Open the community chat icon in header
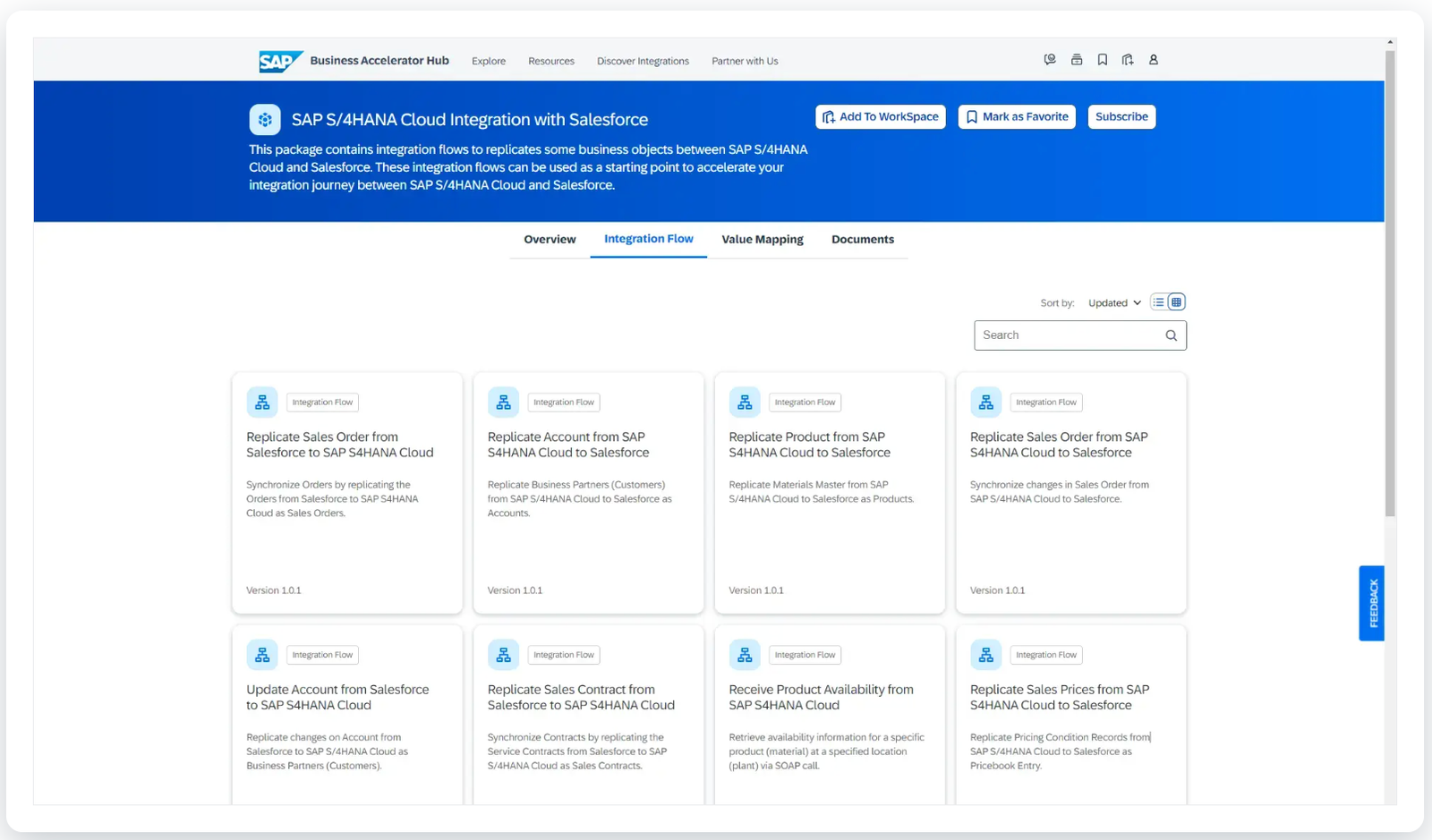The image size is (1432, 840). coord(1050,60)
